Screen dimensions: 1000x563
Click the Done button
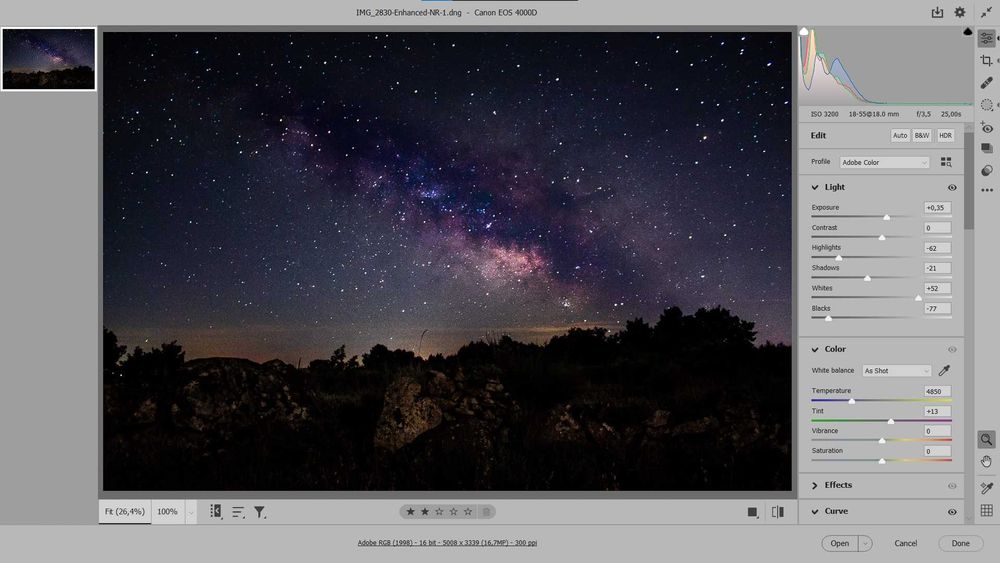pyautogui.click(x=960, y=543)
